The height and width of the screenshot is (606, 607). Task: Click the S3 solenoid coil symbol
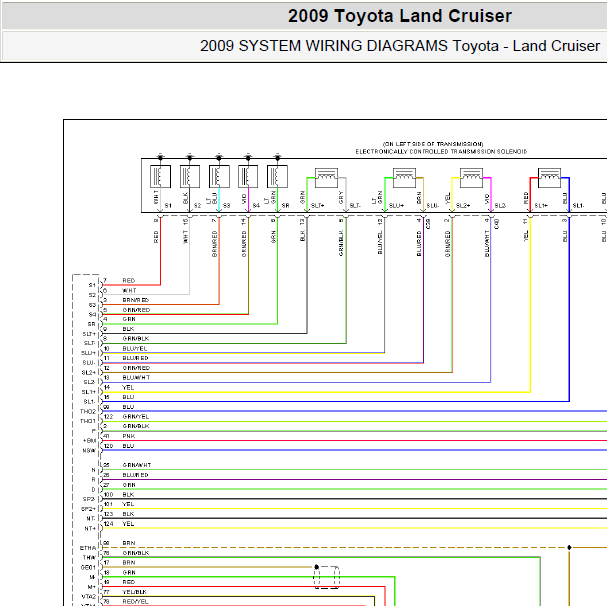219,177
